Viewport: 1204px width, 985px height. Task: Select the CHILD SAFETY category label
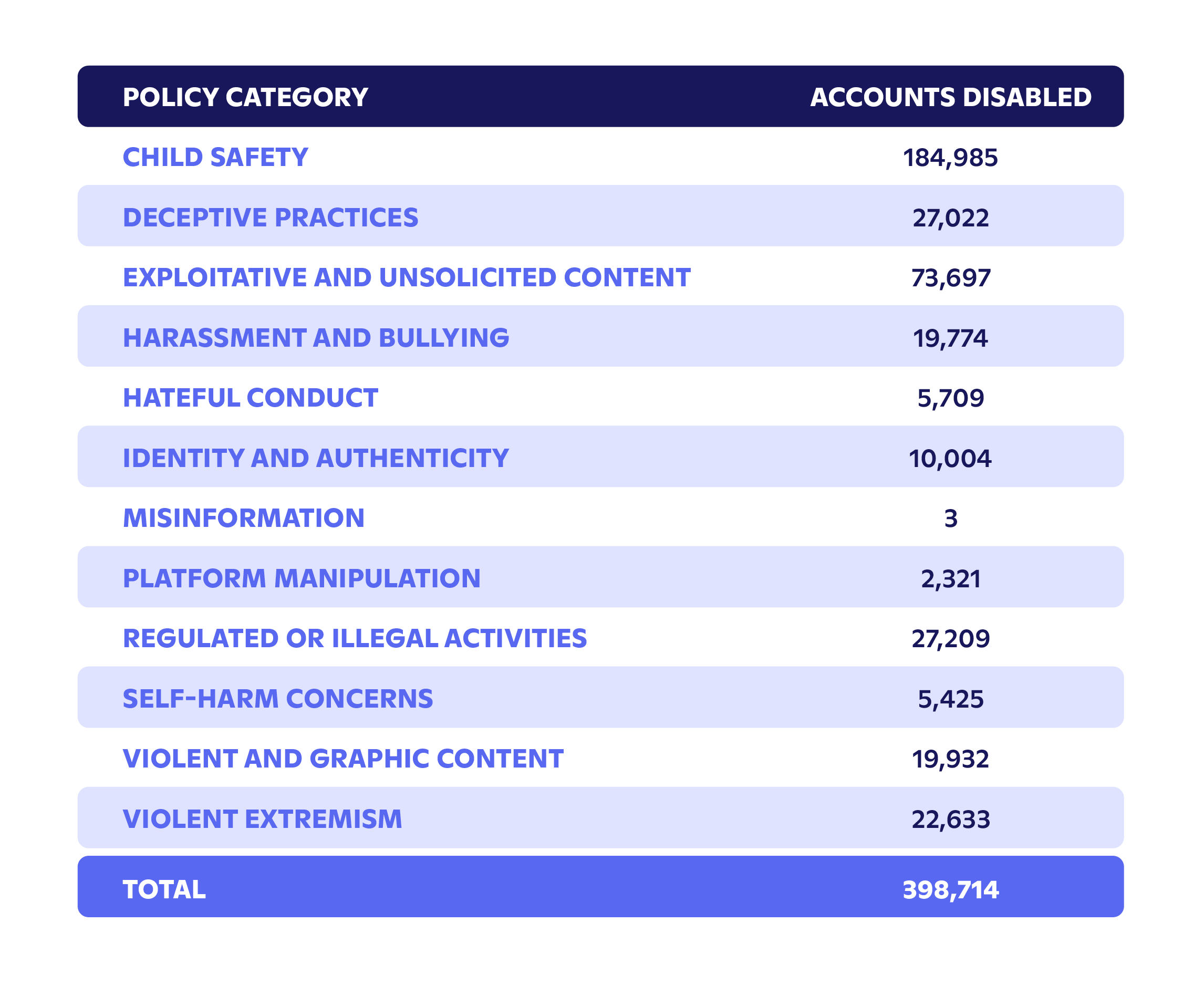click(x=215, y=157)
